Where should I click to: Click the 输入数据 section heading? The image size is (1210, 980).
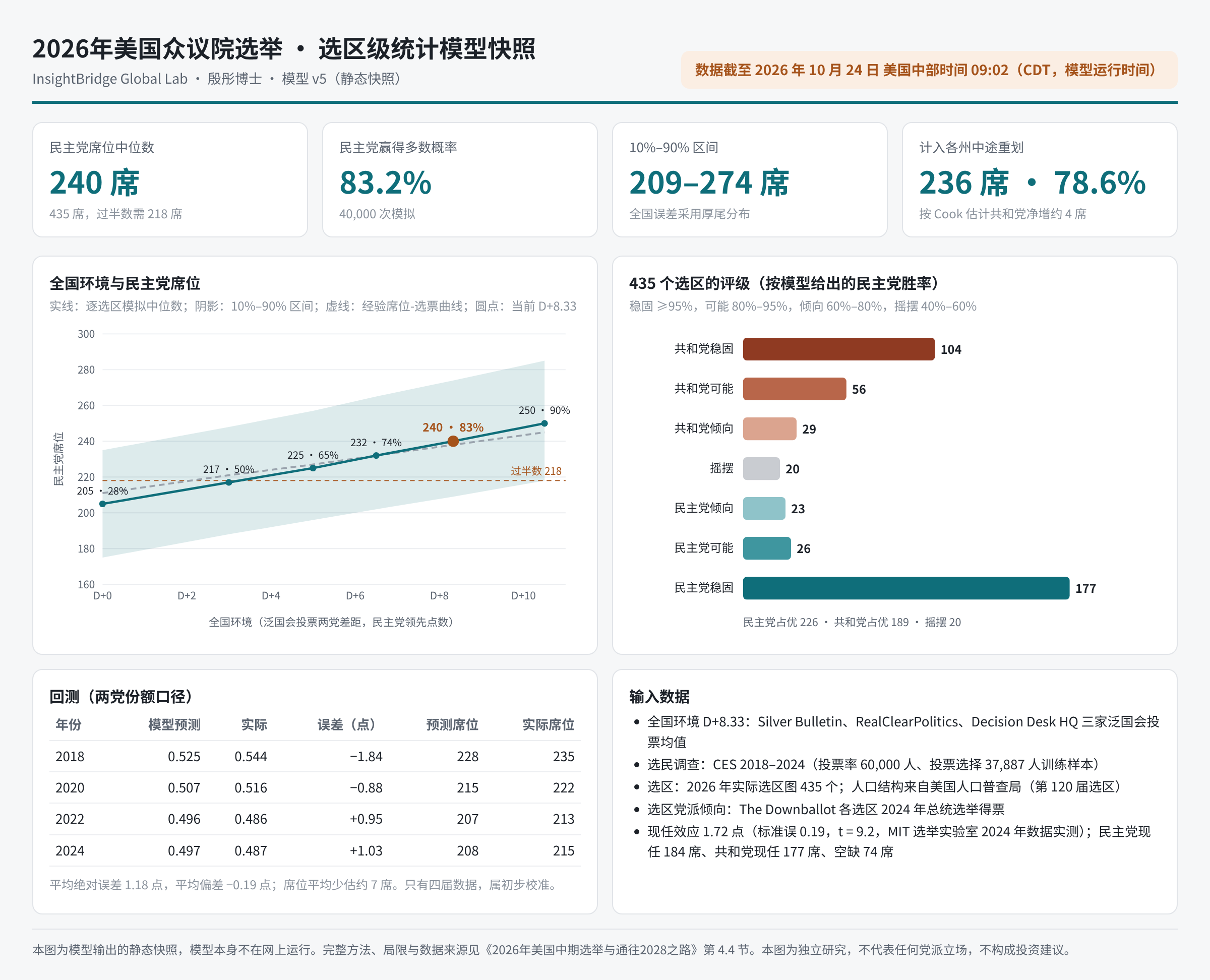click(x=659, y=697)
